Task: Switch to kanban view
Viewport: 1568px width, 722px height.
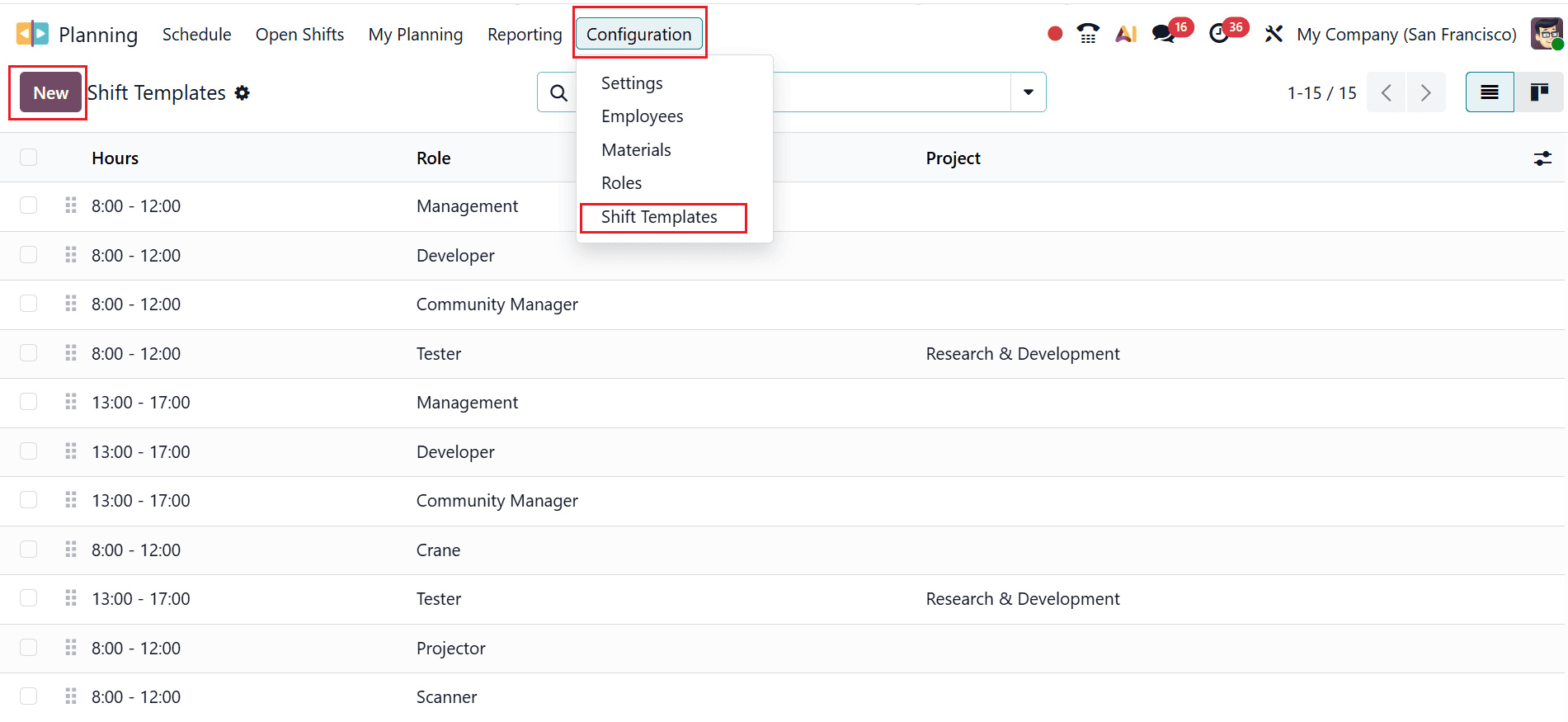Action: tap(1539, 92)
